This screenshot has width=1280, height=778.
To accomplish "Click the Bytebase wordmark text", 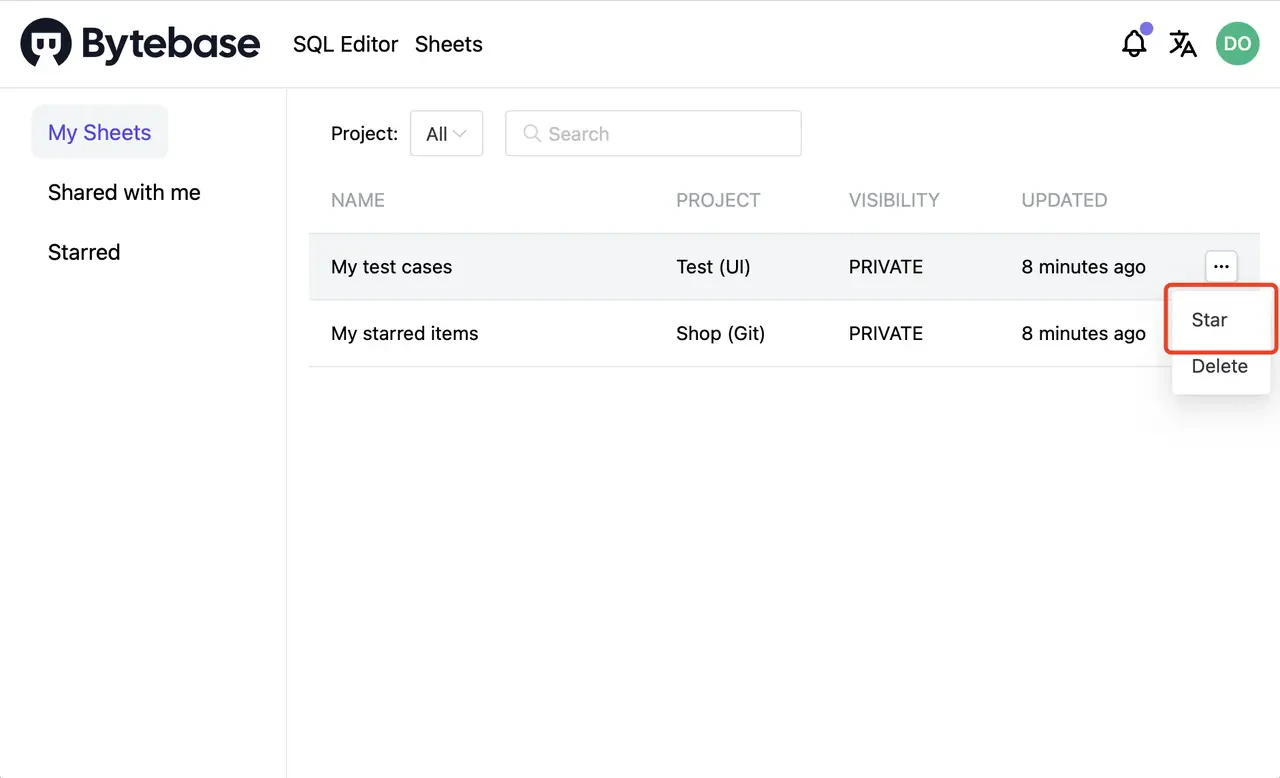I will click(171, 44).
